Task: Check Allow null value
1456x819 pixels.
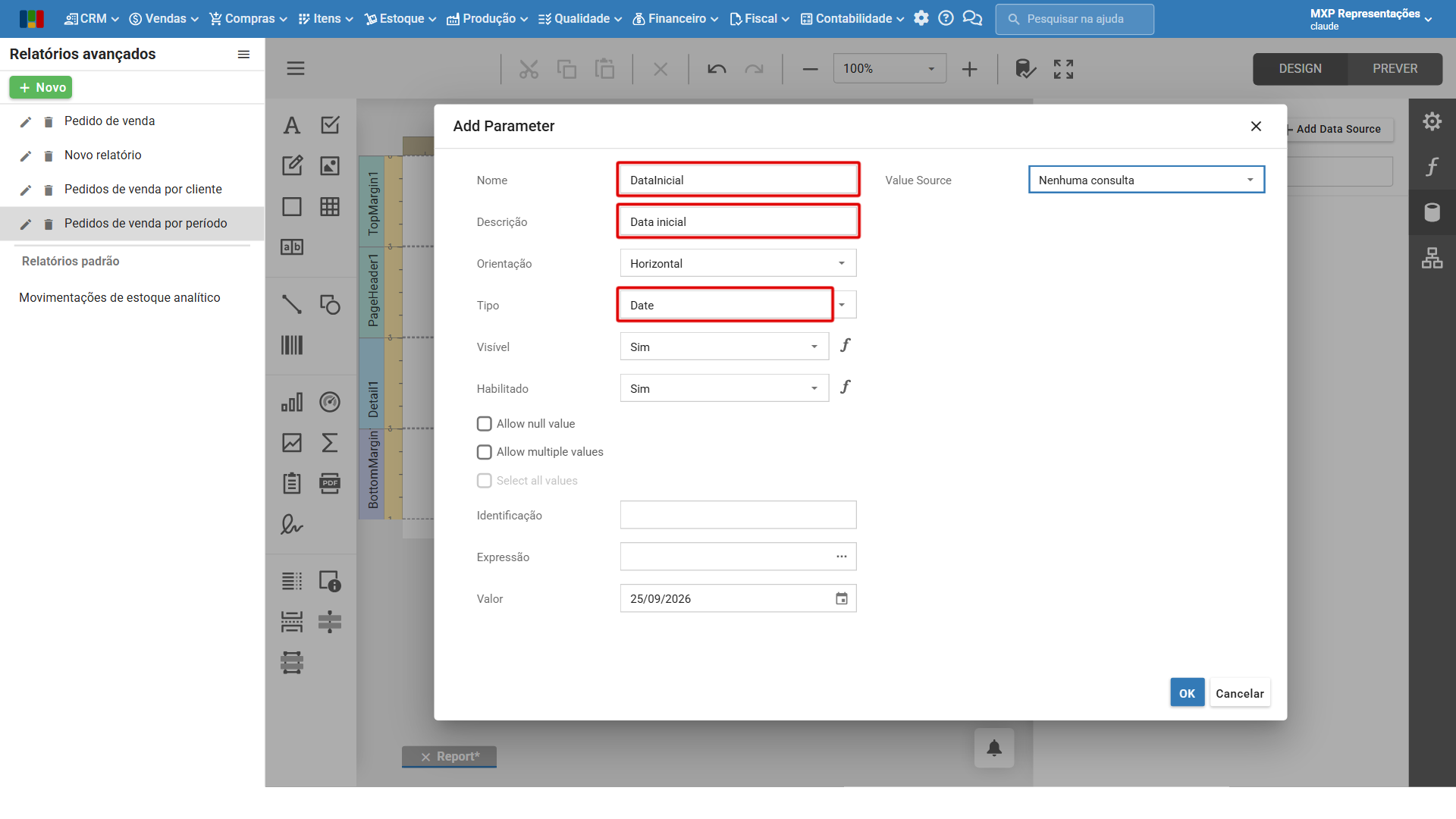Action: point(485,424)
